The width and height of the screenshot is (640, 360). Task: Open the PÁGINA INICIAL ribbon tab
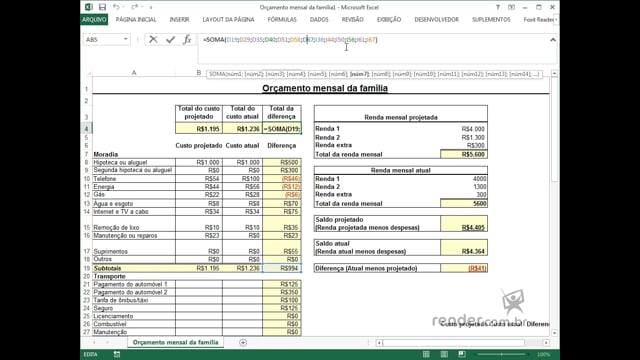coord(136,20)
